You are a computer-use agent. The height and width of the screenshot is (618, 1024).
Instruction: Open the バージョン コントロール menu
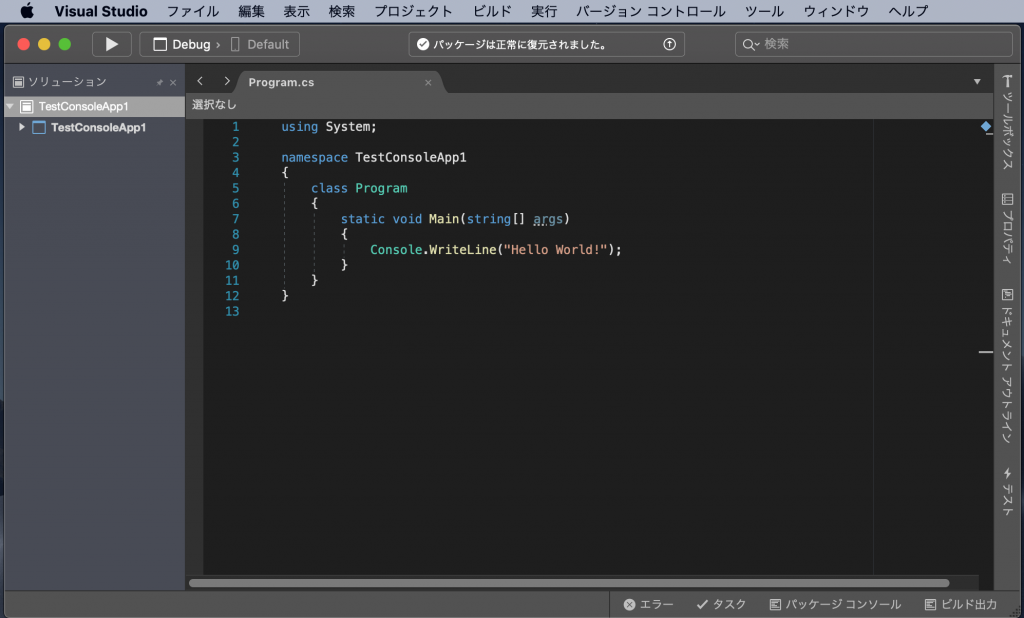[x=650, y=11]
